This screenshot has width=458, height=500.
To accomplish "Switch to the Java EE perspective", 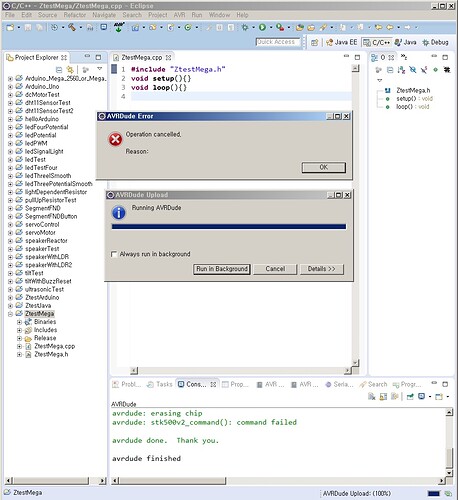I will coord(341,42).
